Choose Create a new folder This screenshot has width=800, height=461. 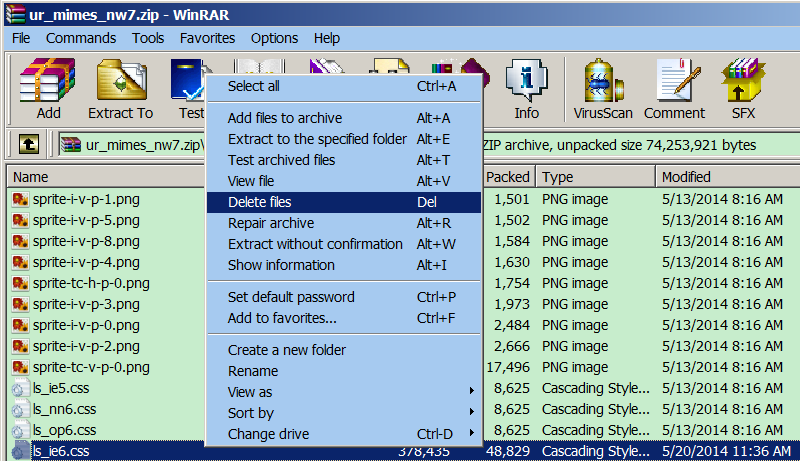coord(344,350)
